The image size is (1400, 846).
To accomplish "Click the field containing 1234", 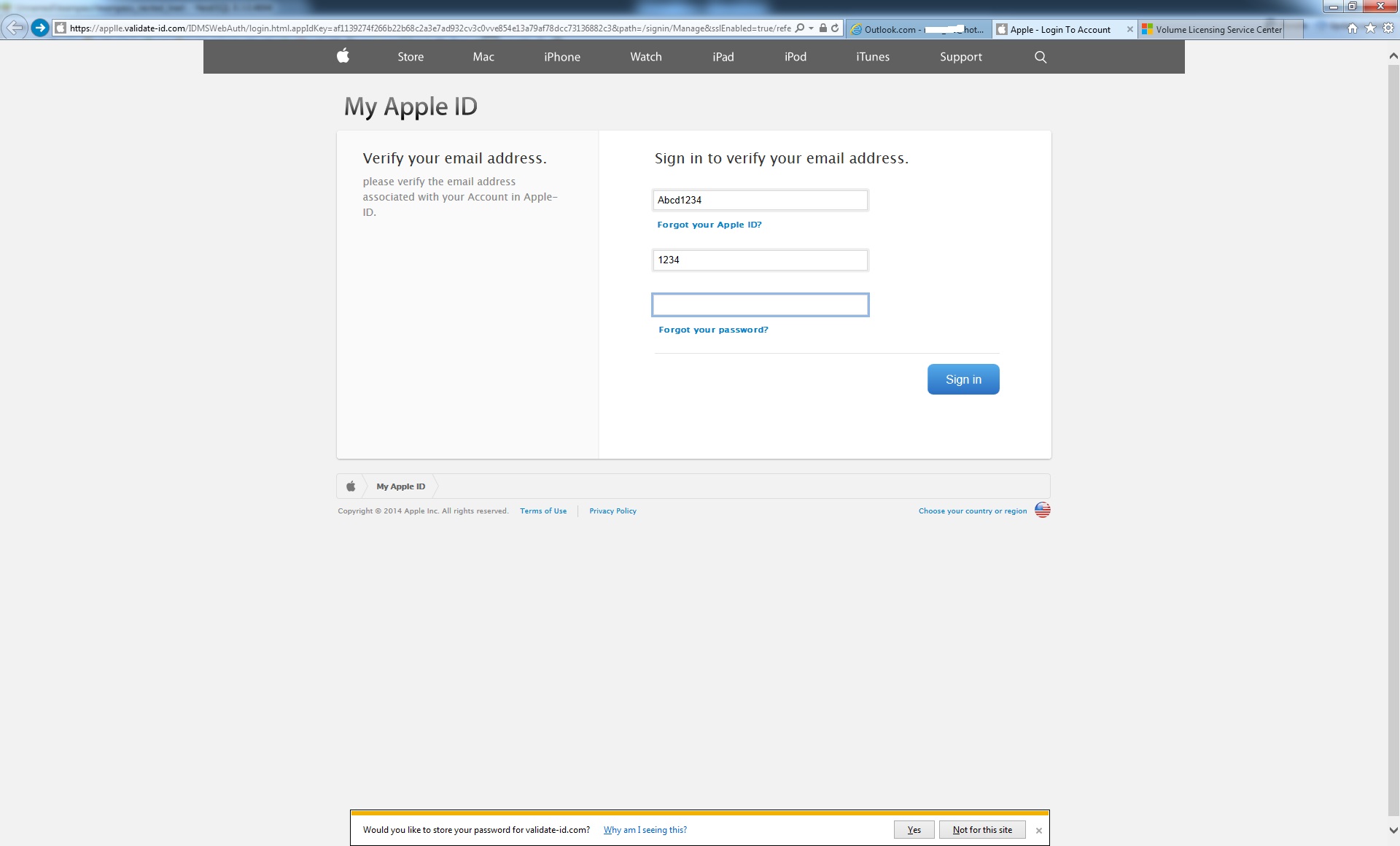I will coord(760,260).
